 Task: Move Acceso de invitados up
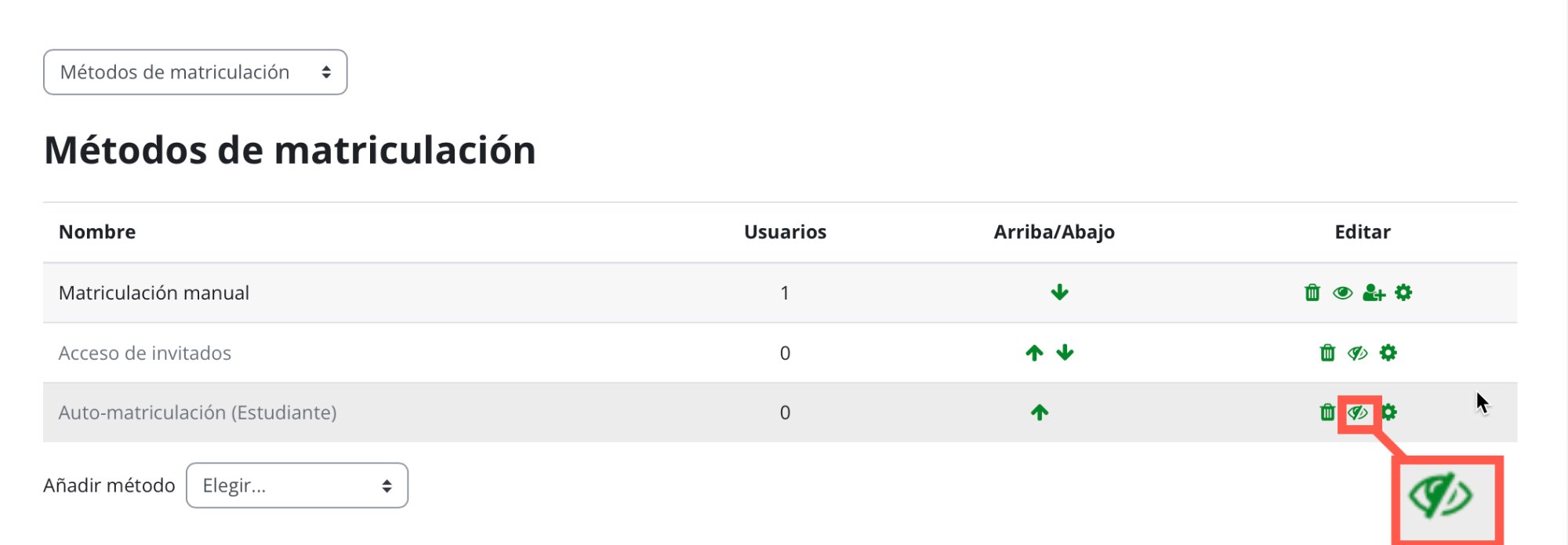pyautogui.click(x=1034, y=353)
